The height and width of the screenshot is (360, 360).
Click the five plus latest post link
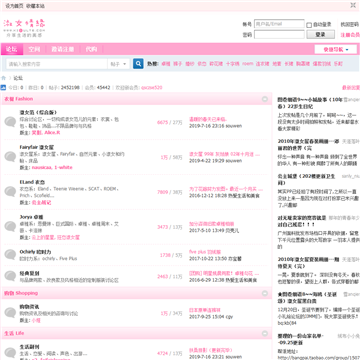coord(205,252)
